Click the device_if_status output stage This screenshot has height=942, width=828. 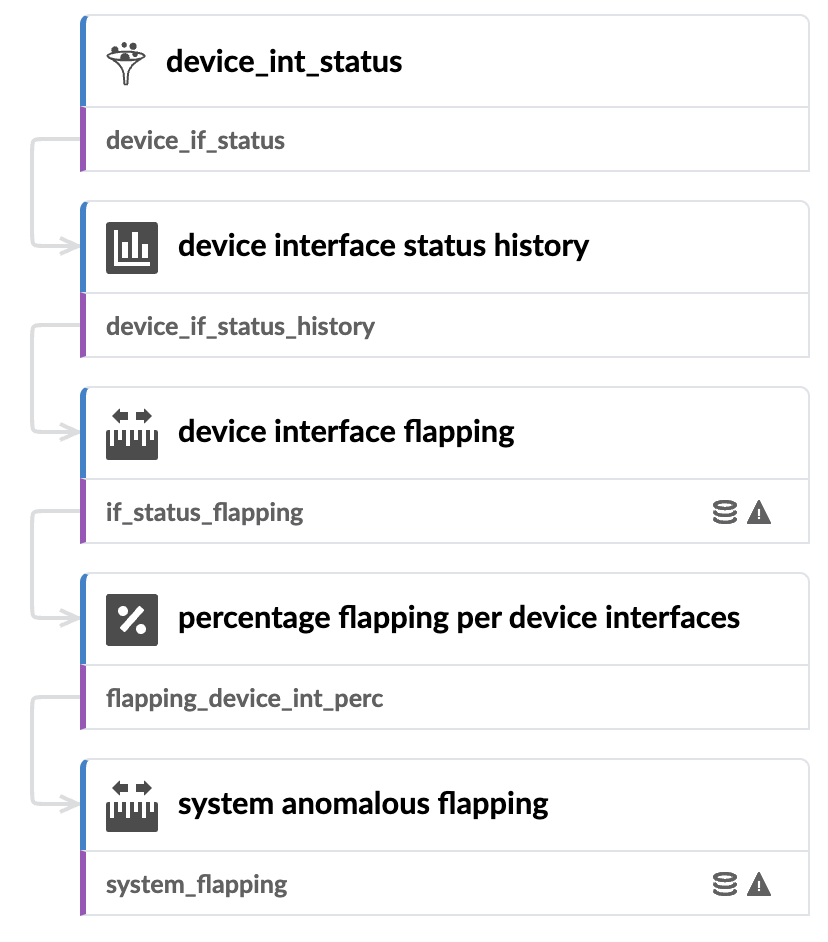(196, 140)
